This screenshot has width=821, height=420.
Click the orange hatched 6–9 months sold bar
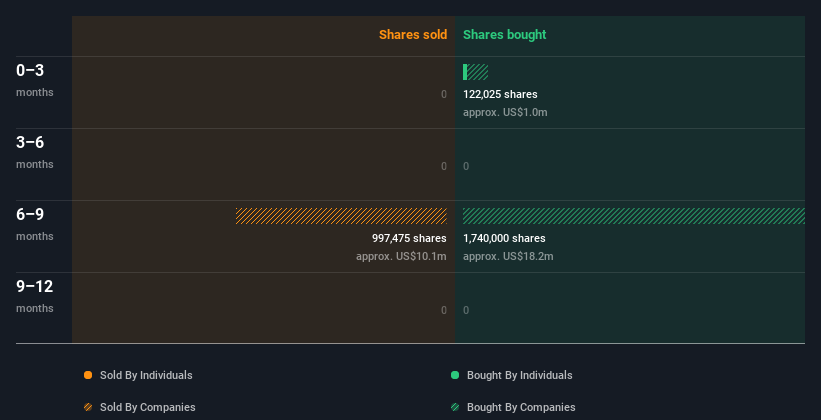click(x=341, y=216)
